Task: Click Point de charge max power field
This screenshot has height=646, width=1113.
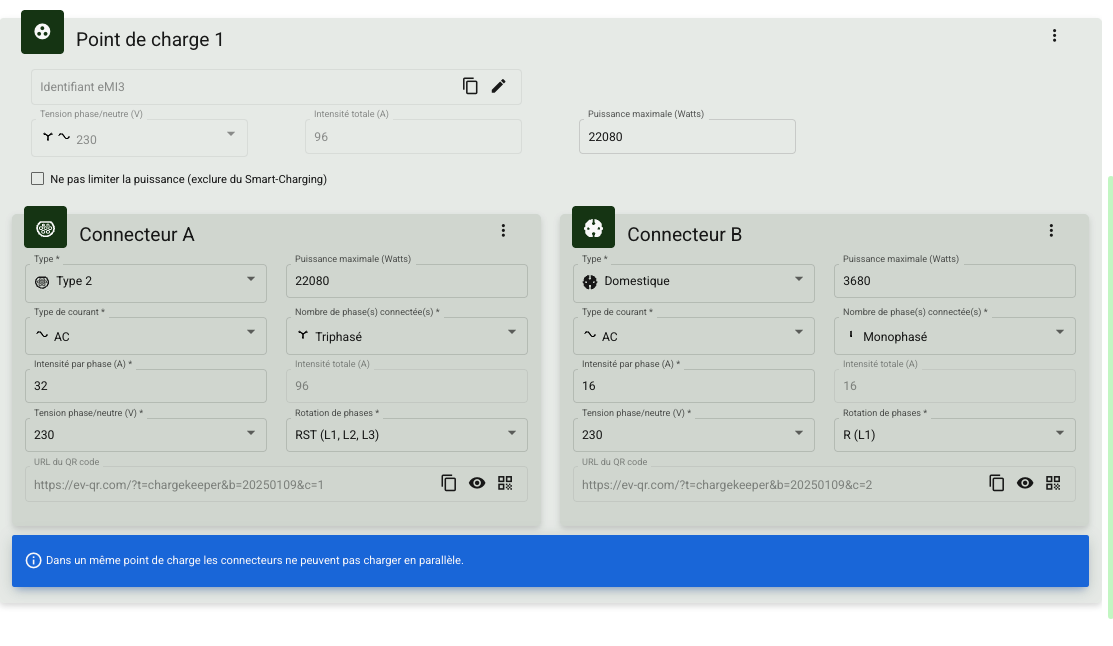Action: pyautogui.click(x=687, y=137)
